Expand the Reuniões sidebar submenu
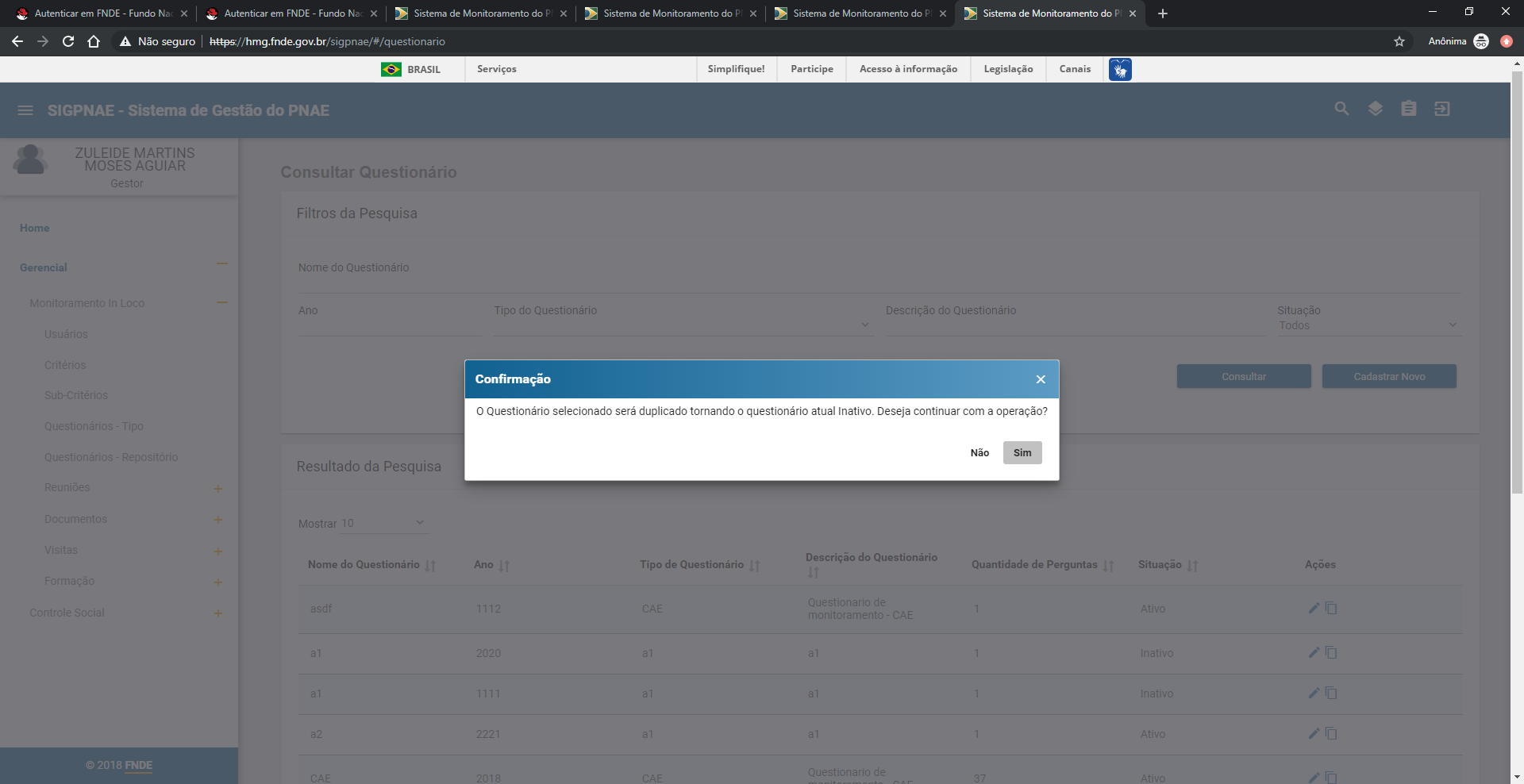This screenshot has width=1524, height=784. [217, 488]
